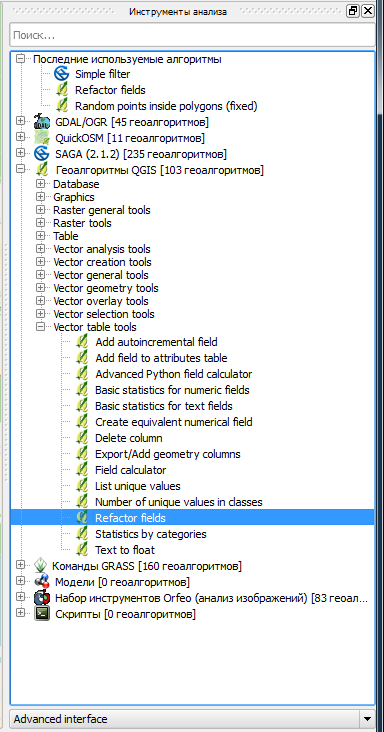Collapse the Геоалгоритмы QGIS group
The width and height of the screenshot is (384, 732).
tap(20, 169)
